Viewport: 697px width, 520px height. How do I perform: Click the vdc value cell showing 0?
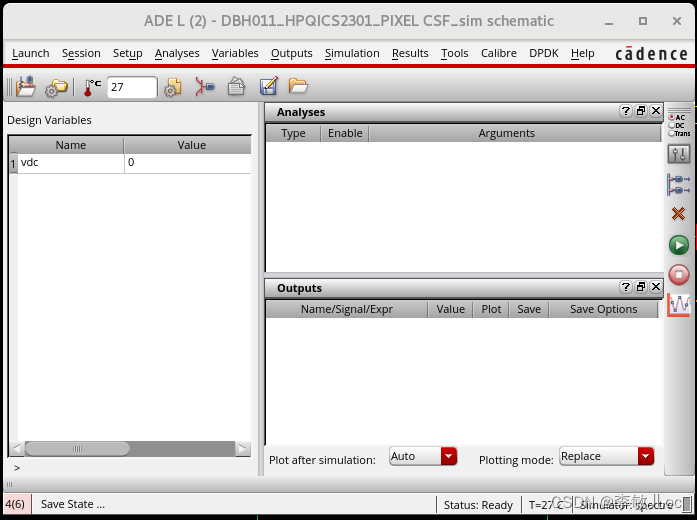point(188,163)
